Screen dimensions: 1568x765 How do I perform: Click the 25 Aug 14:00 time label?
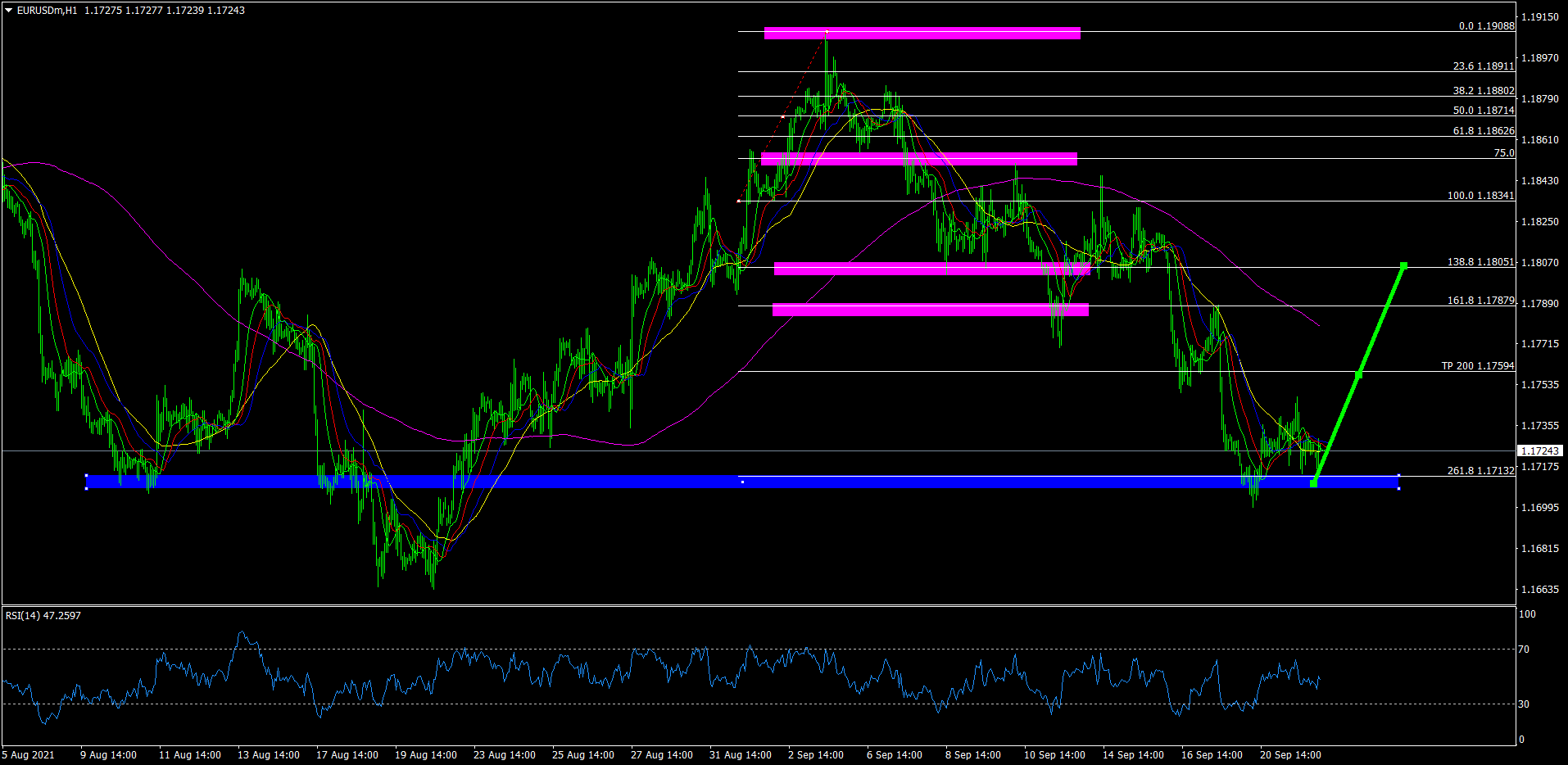pyautogui.click(x=583, y=755)
